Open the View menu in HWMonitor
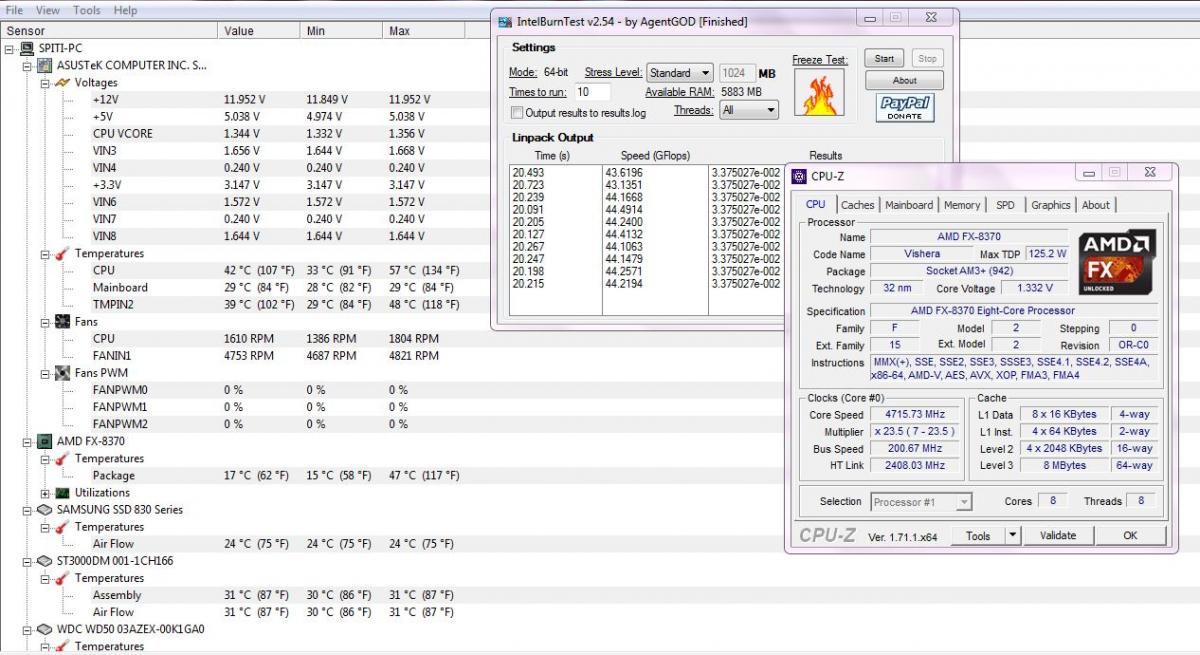The width and height of the screenshot is (1200, 655). point(47,10)
